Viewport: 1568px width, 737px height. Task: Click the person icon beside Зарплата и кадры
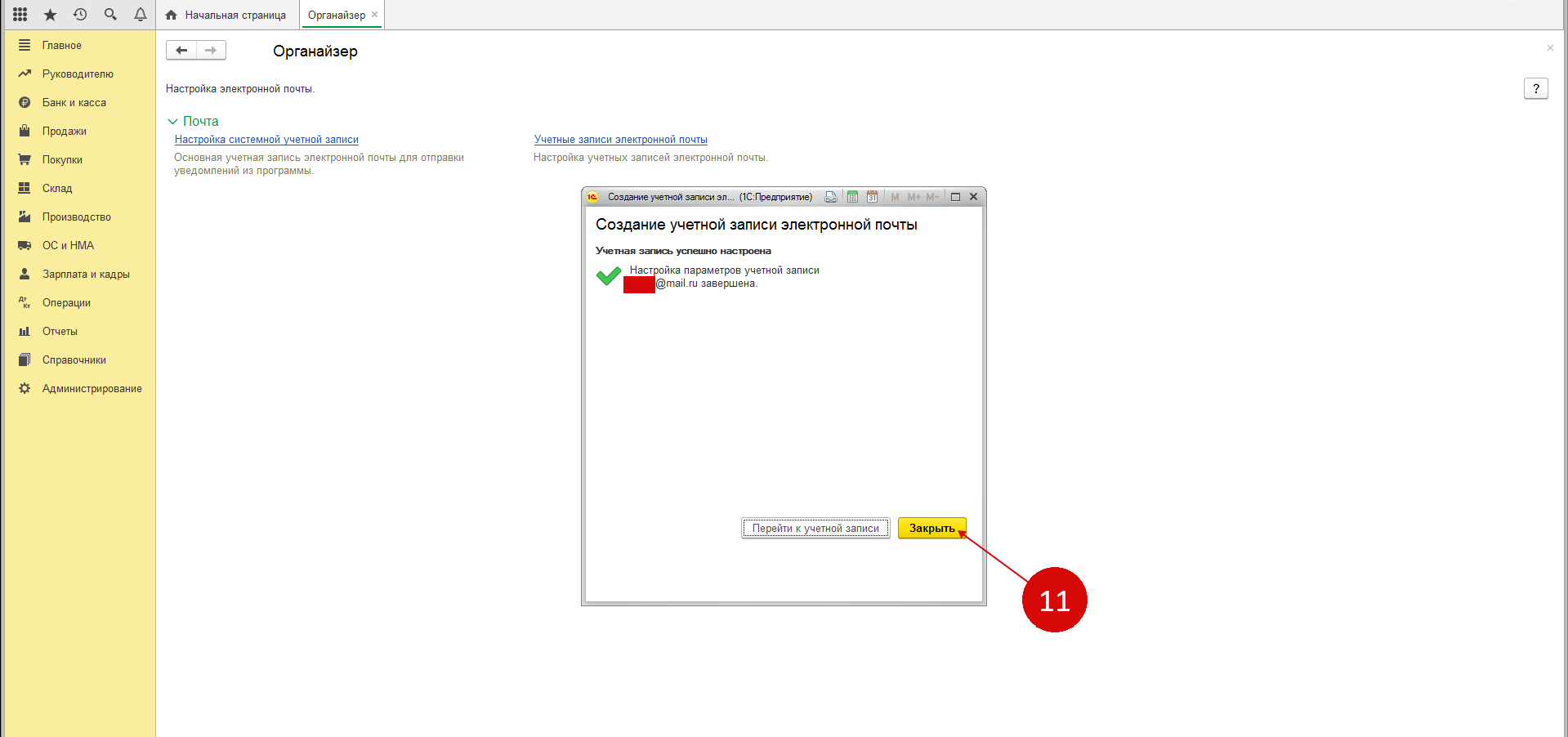25,274
